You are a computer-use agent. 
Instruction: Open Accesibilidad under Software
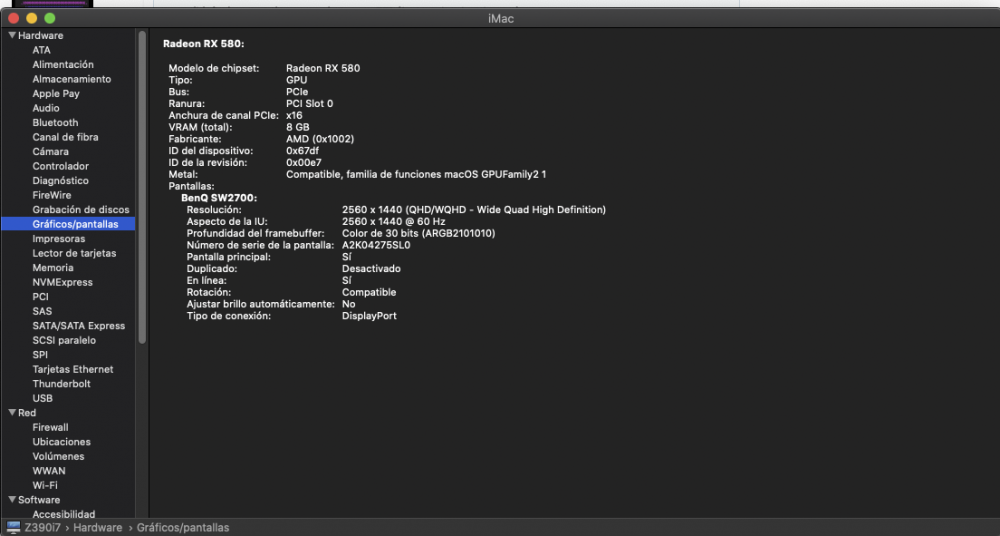(64, 514)
